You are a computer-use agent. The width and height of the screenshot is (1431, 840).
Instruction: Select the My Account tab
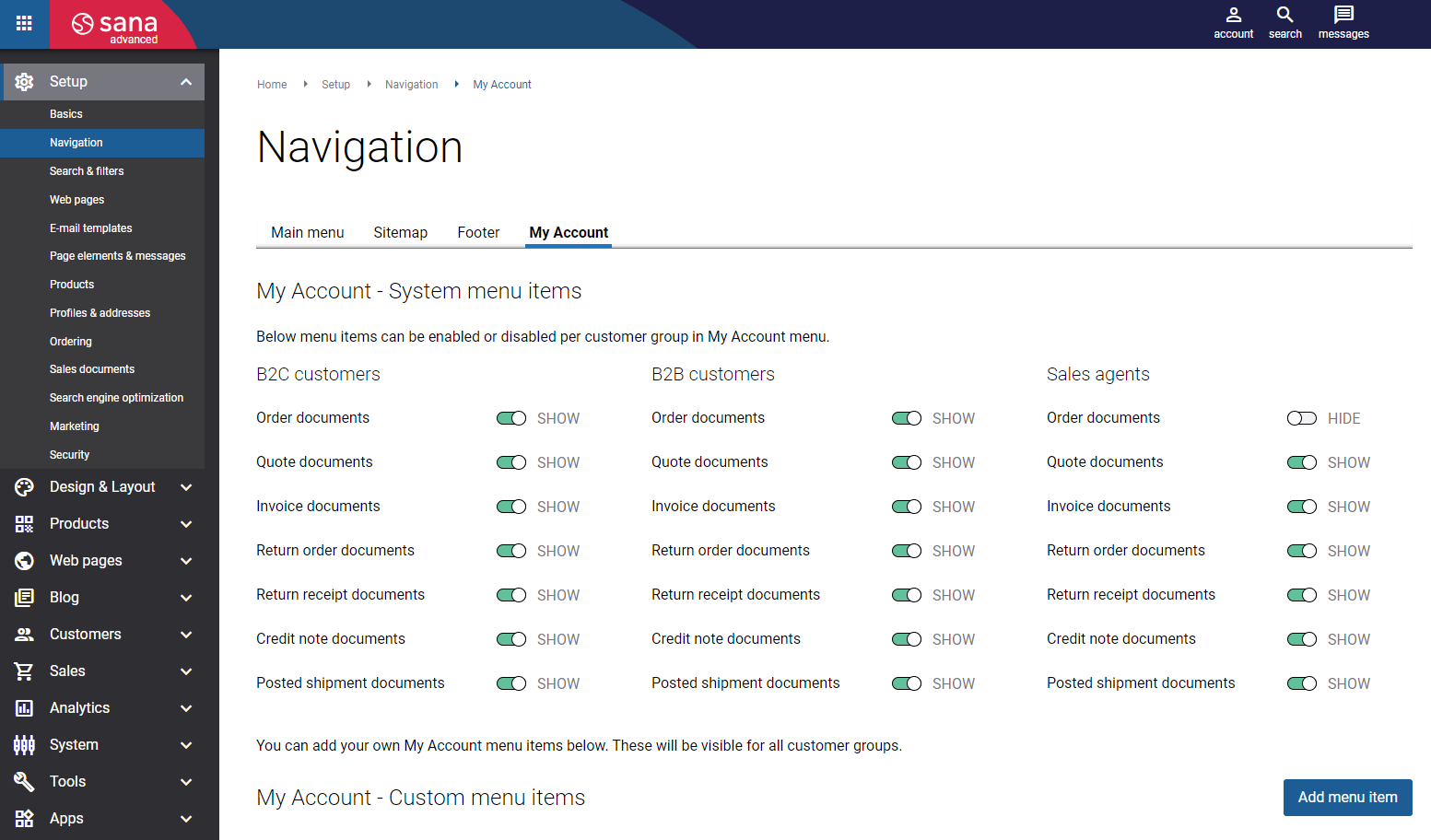click(x=569, y=233)
